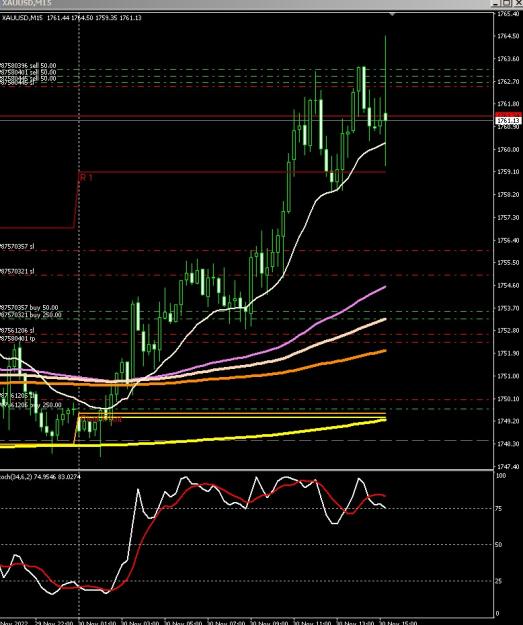
Task: Click take-profit label #87580401 tp
Action: pyautogui.click(x=18, y=338)
